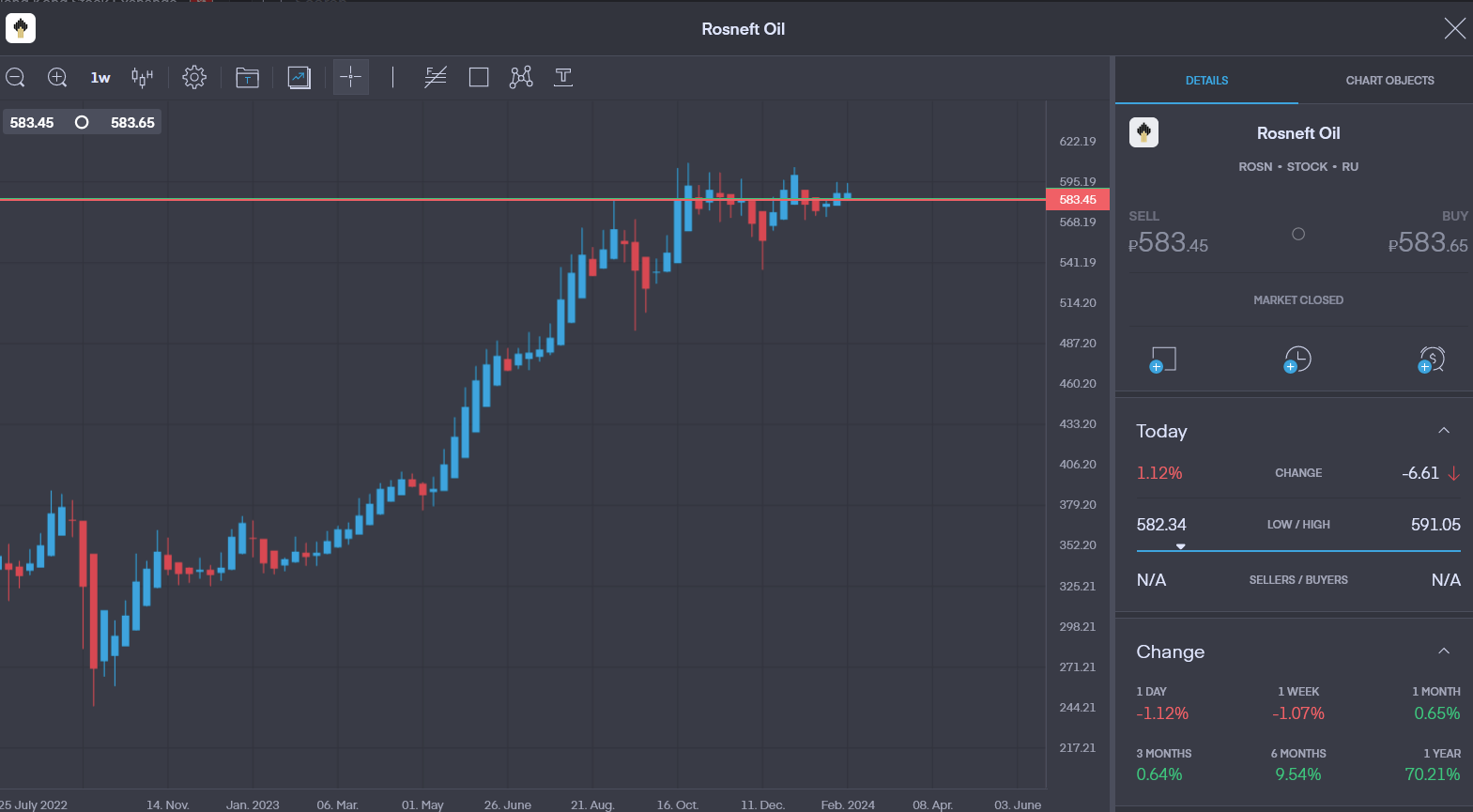Viewport: 1473px width, 812px height.
Task: Select the Fibonacci lines drawing tool
Action: click(436, 77)
